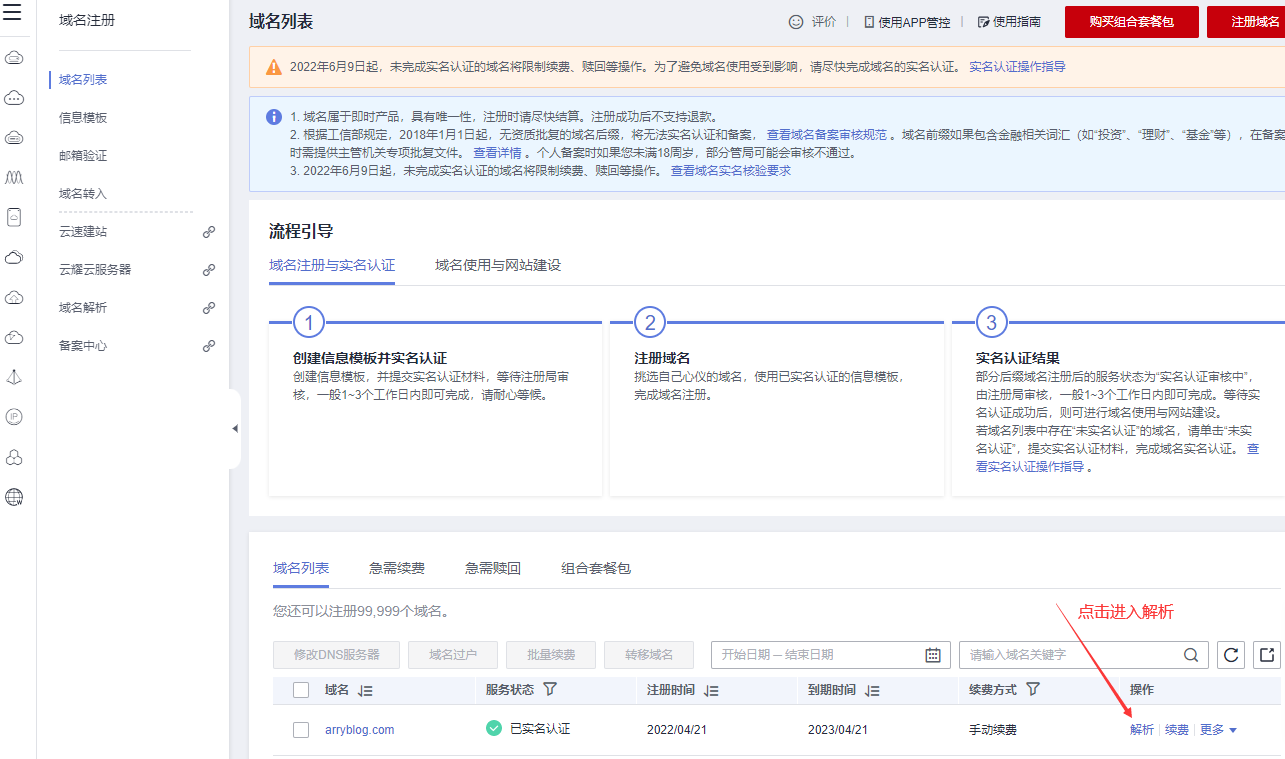This screenshot has width=1285, height=759.
Task: Click the domain keyword search field
Action: 1083,655
